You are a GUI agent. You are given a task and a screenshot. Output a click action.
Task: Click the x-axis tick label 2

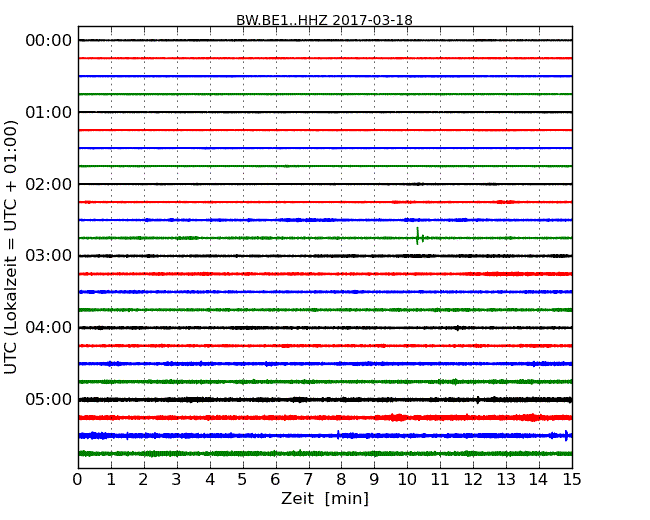tap(143, 480)
